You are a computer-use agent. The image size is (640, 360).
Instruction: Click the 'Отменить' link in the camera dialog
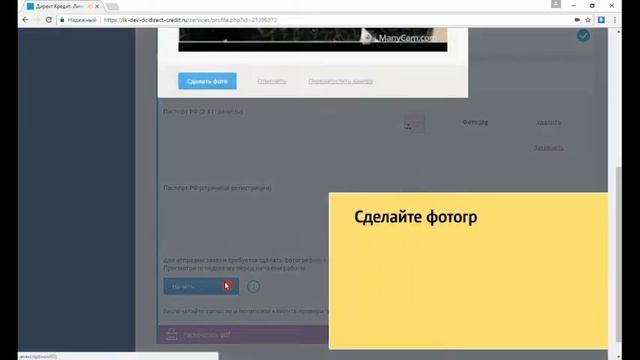[271, 81]
